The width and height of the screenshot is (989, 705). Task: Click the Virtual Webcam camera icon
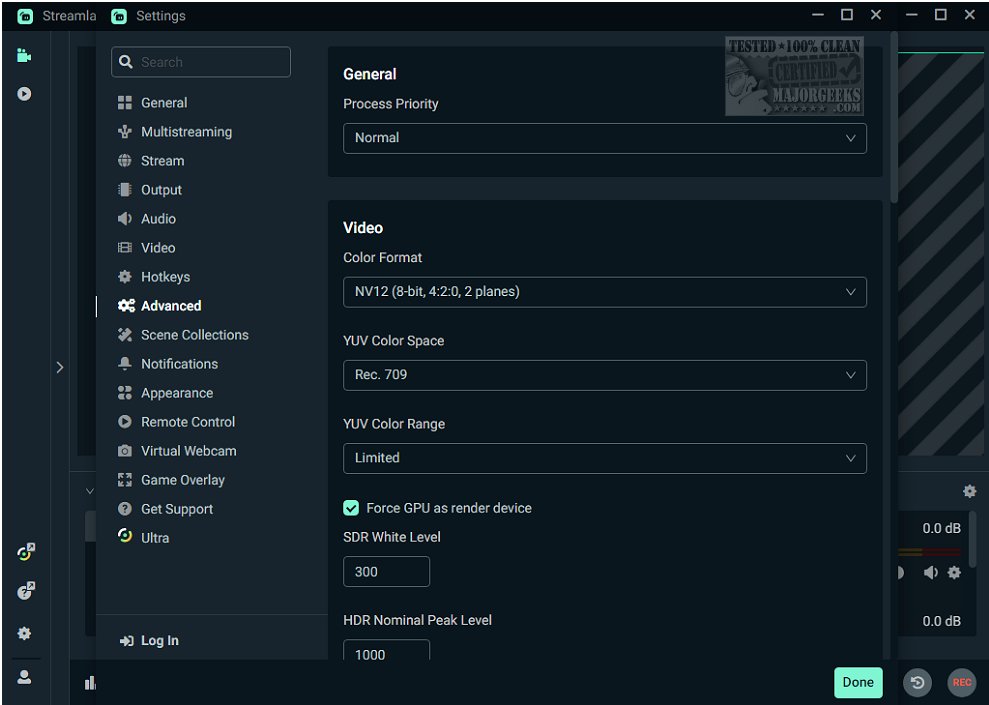pyautogui.click(x=125, y=451)
